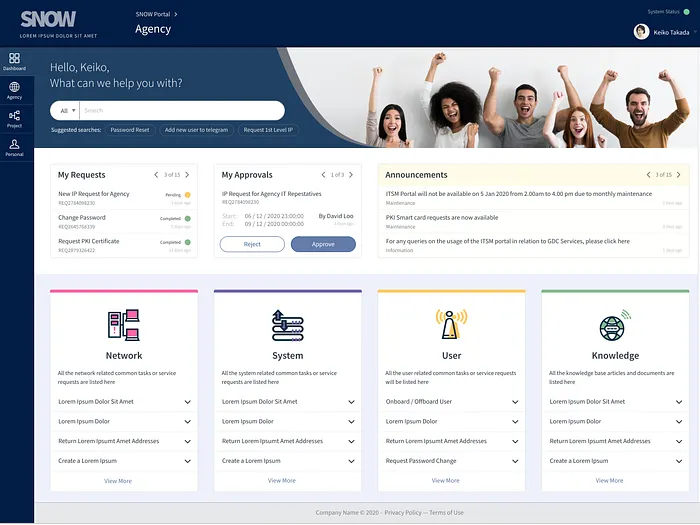Go to previous page in My Approvals
This screenshot has height=525, width=700.
[x=323, y=175]
